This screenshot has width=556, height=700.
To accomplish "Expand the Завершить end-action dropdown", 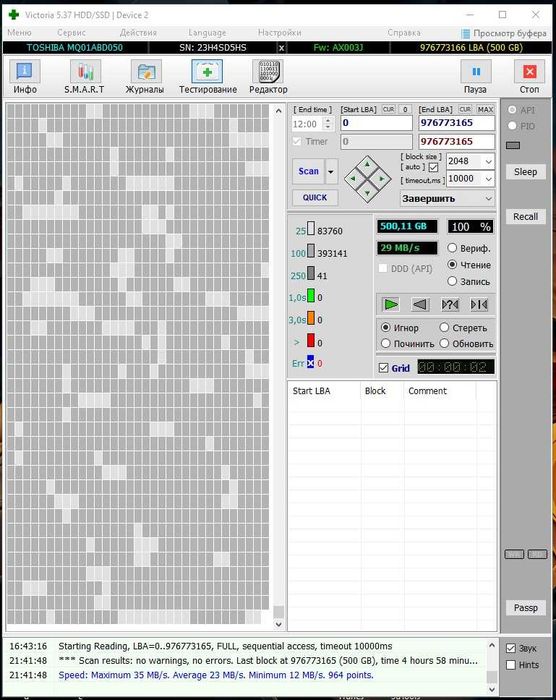I will pos(447,199).
